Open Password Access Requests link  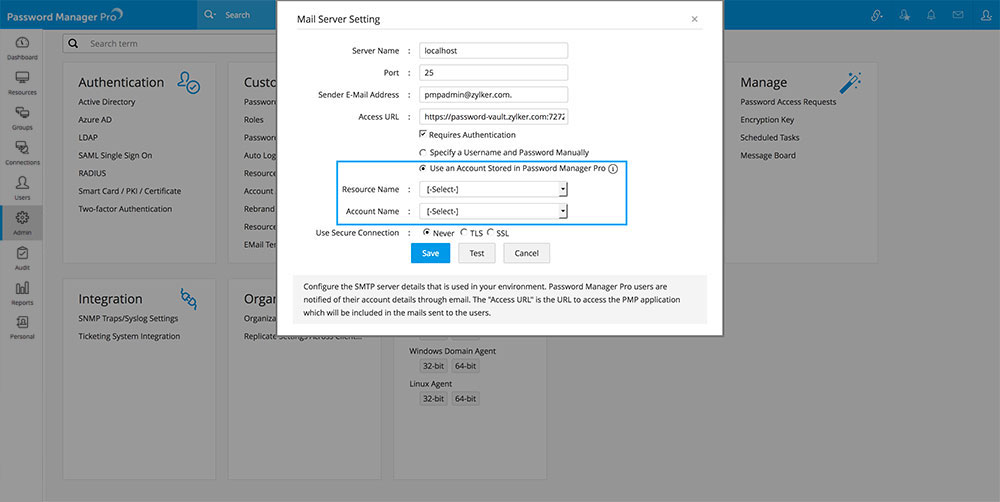pyautogui.click(x=788, y=101)
